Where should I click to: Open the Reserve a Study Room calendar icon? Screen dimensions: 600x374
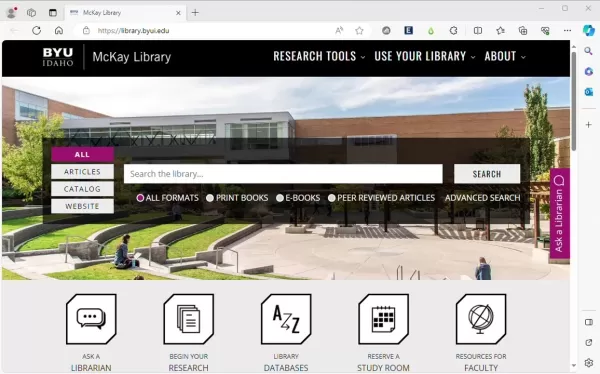click(383, 319)
